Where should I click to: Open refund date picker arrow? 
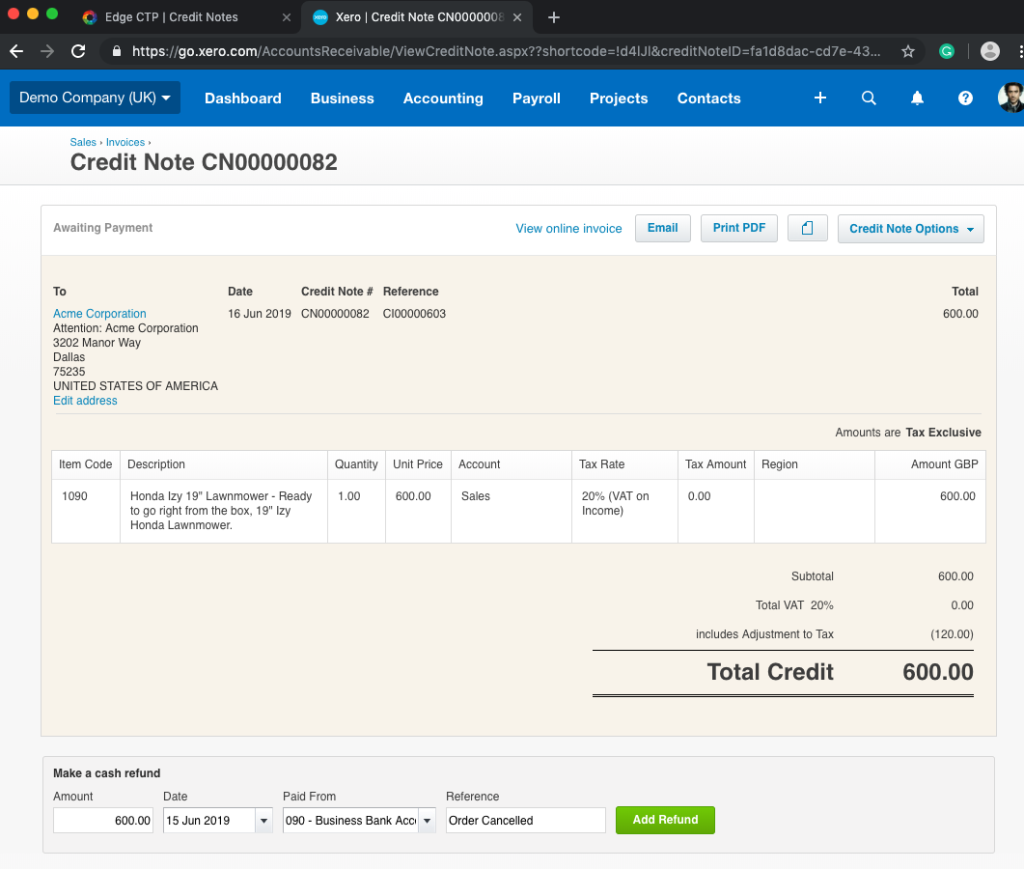(x=264, y=821)
